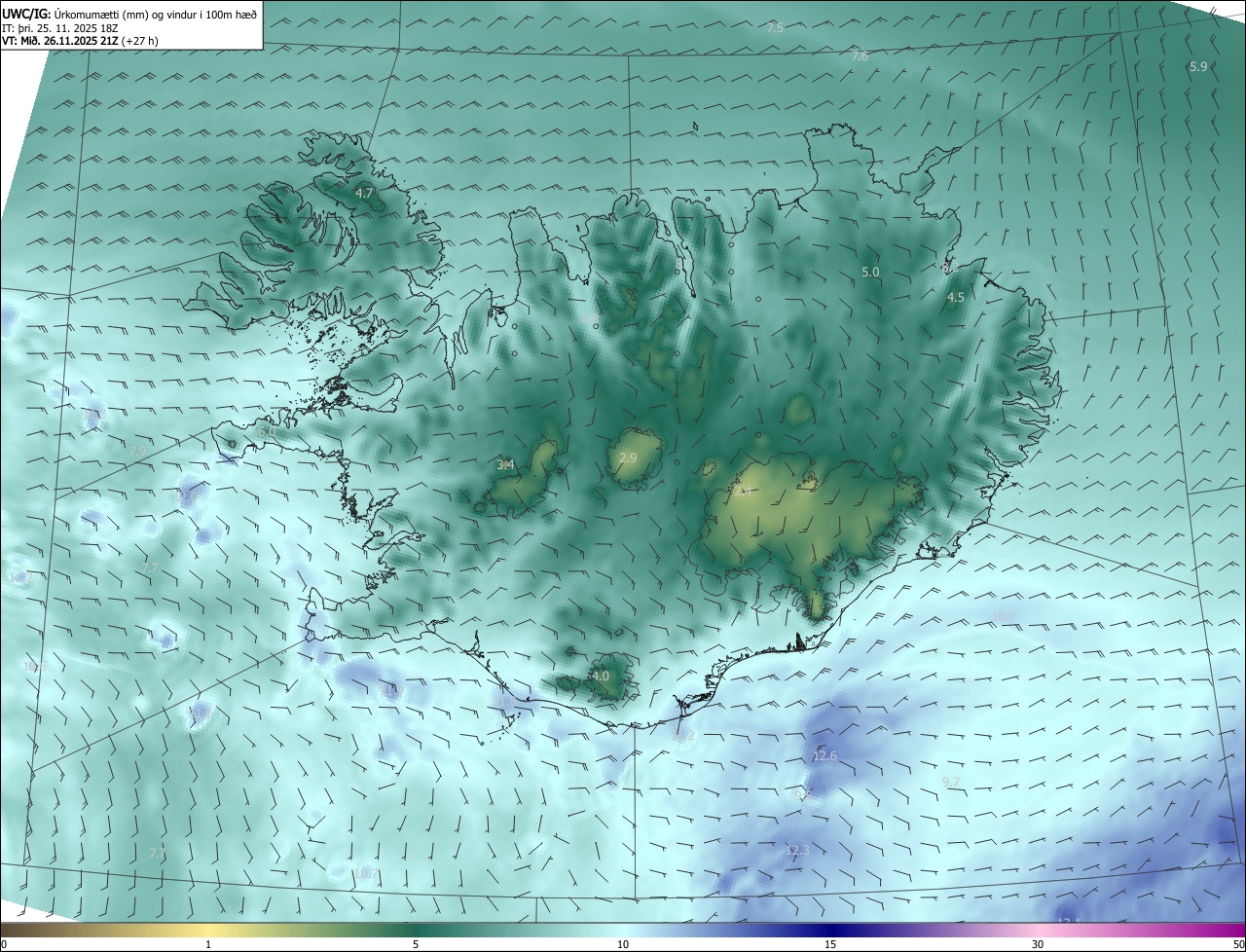
Task: Click the 3.4 value label near the glacier
Action: coord(505,465)
